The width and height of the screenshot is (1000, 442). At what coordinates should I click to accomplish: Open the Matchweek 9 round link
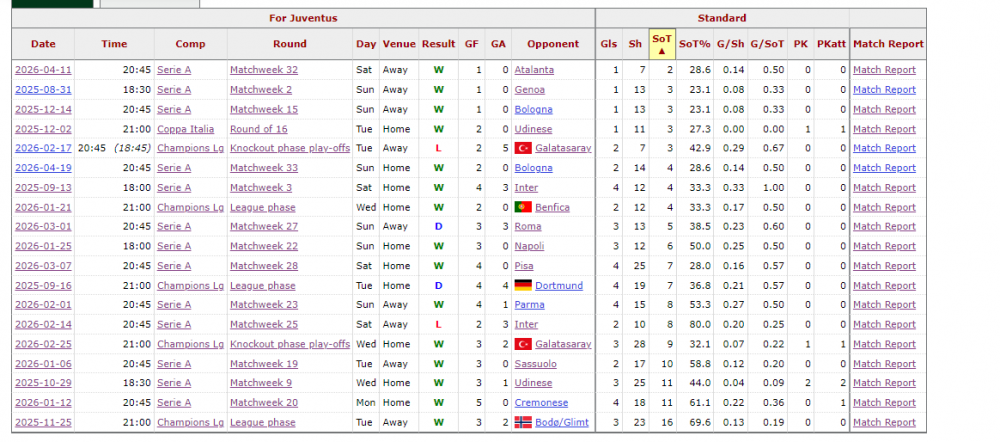261,383
